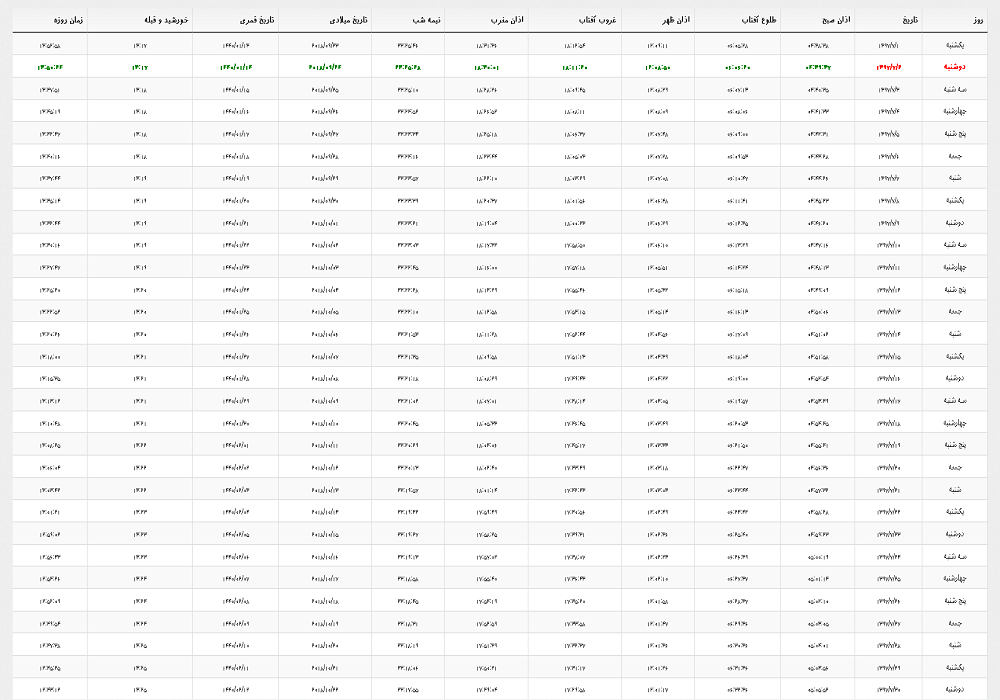Select green غروب آفتاب time in highlighted row
1000x700 pixels.
click(x=575, y=67)
